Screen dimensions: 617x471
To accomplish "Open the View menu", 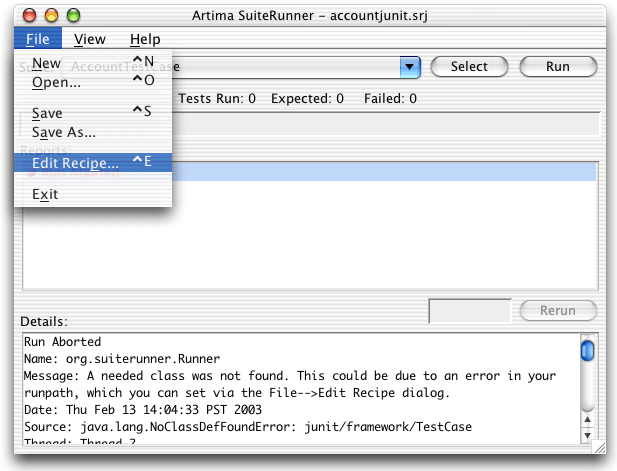I will point(90,39).
